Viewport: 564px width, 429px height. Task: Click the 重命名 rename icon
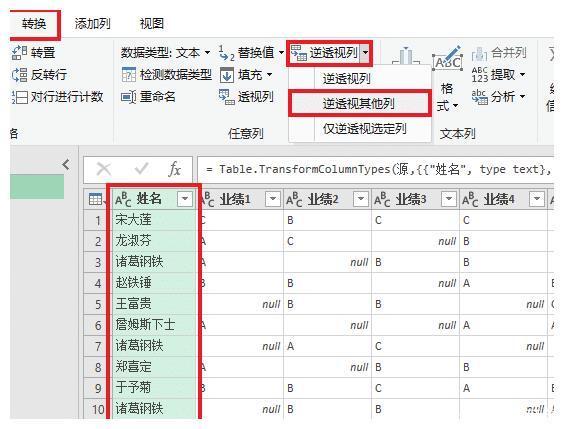(x=129, y=97)
